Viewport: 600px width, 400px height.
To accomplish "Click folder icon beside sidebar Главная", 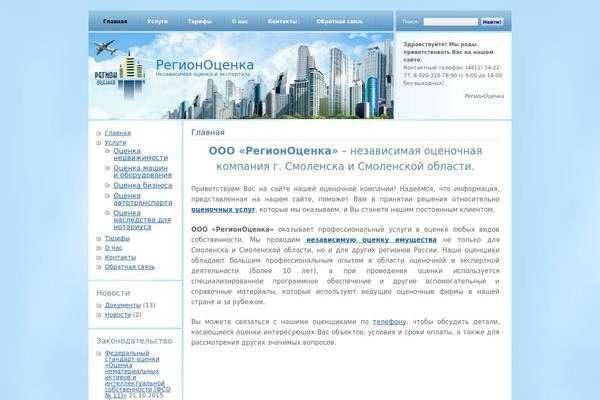I will pos(99,133).
